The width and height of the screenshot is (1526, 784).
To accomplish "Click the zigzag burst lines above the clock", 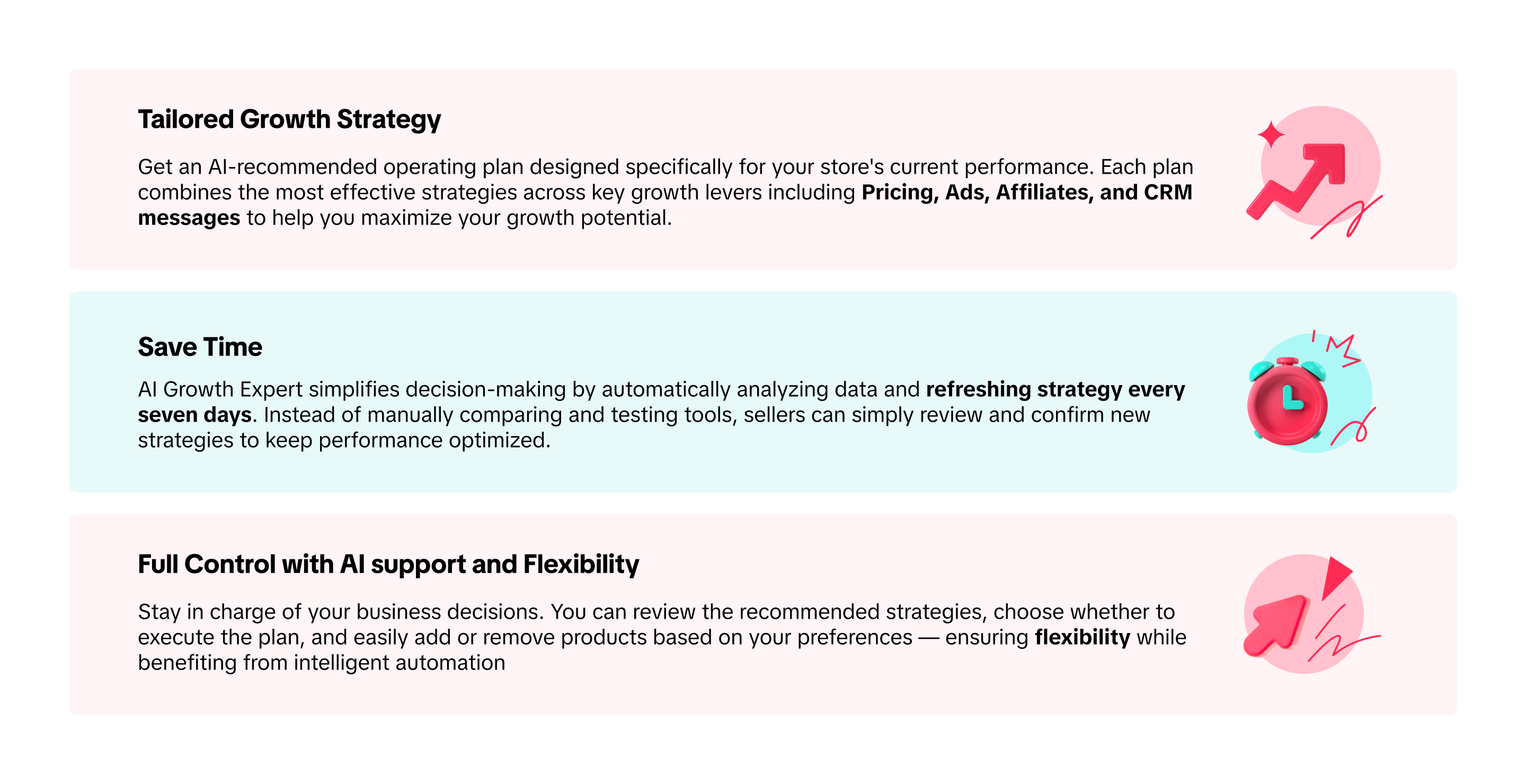I will coord(1342,350).
